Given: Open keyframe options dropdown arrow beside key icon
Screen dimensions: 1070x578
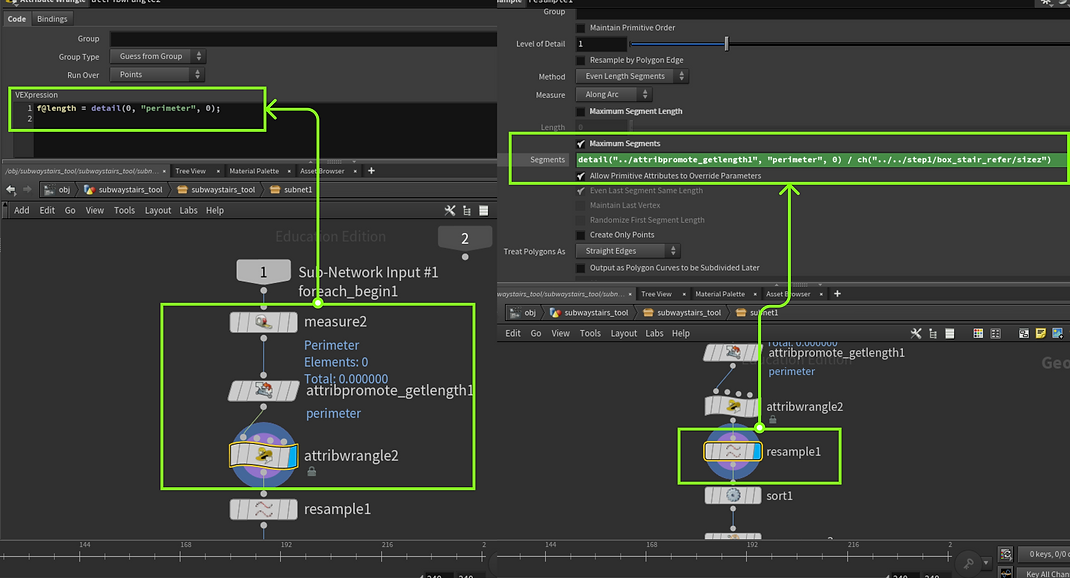Looking at the screenshot, I should click(986, 564).
